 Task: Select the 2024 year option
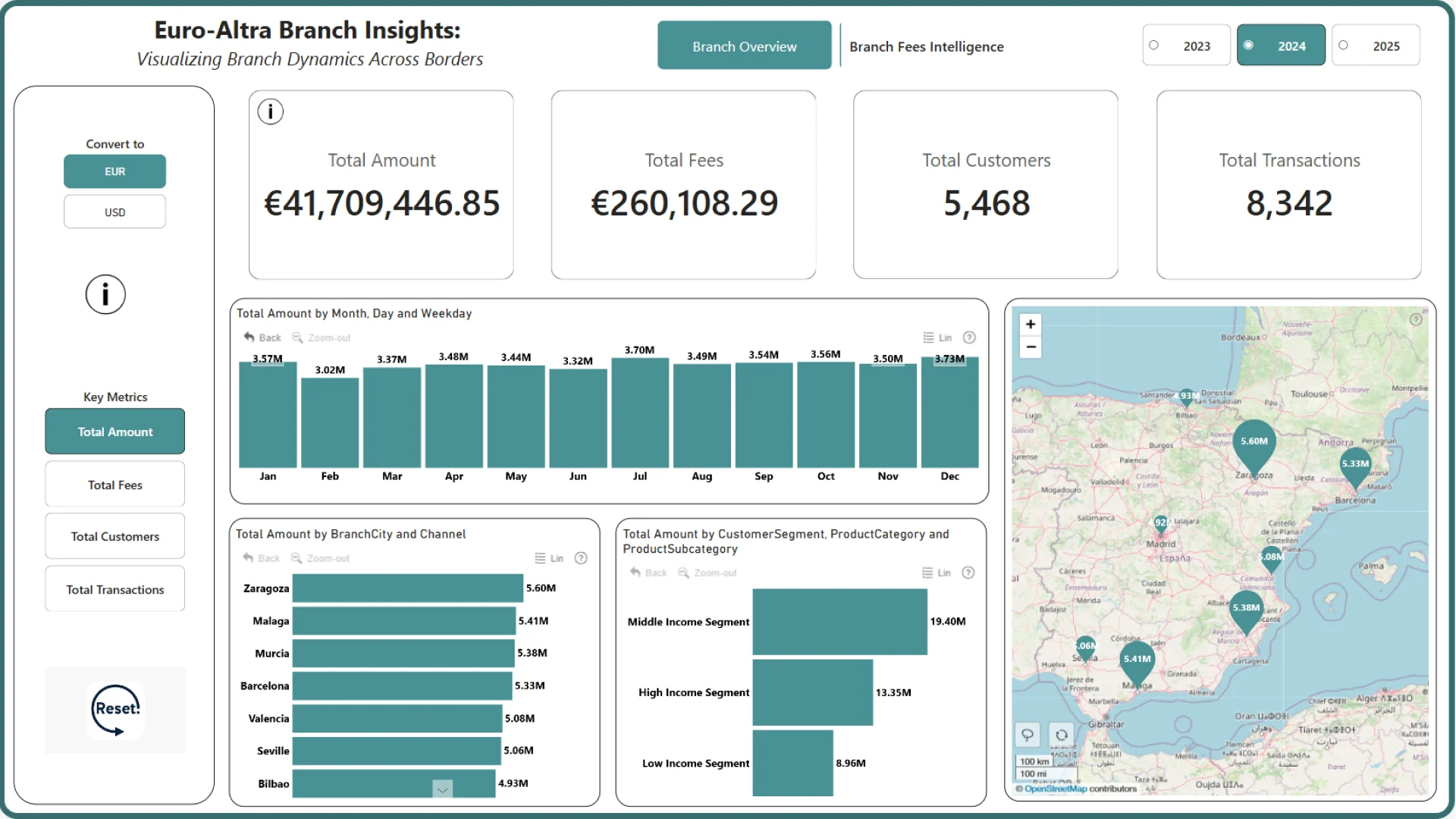coord(1281,45)
